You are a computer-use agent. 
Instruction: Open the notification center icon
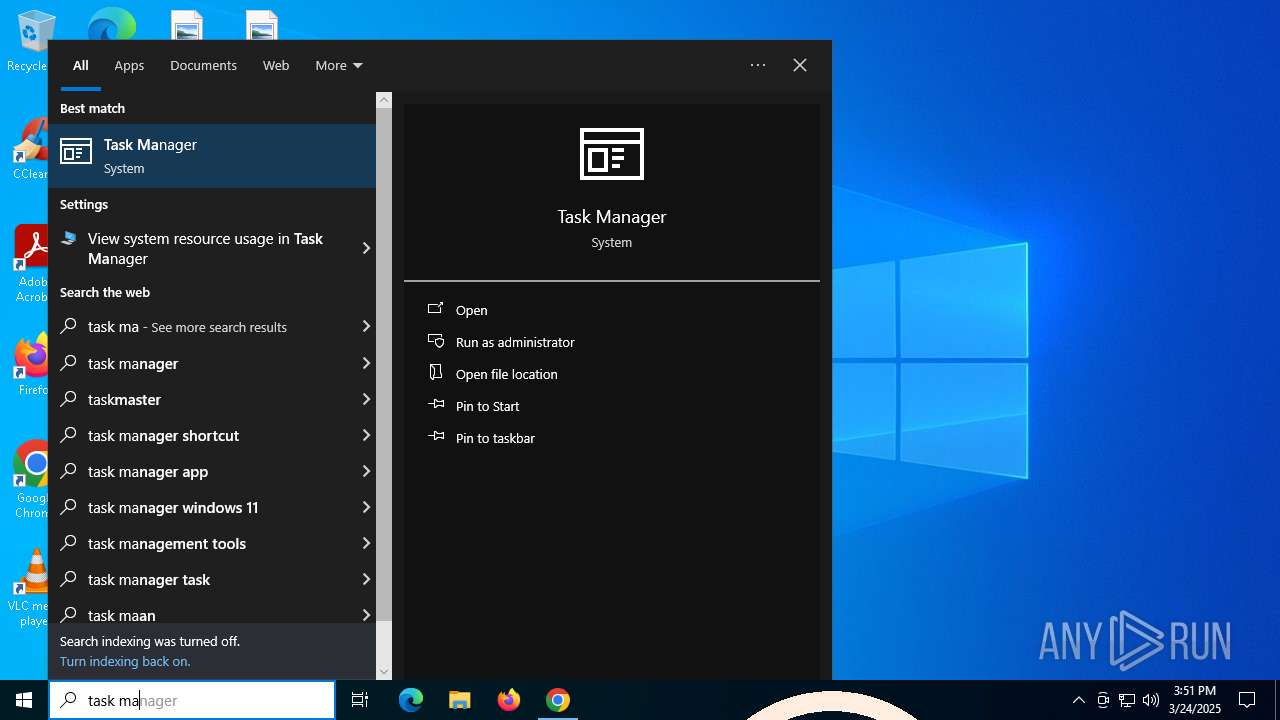1247,700
